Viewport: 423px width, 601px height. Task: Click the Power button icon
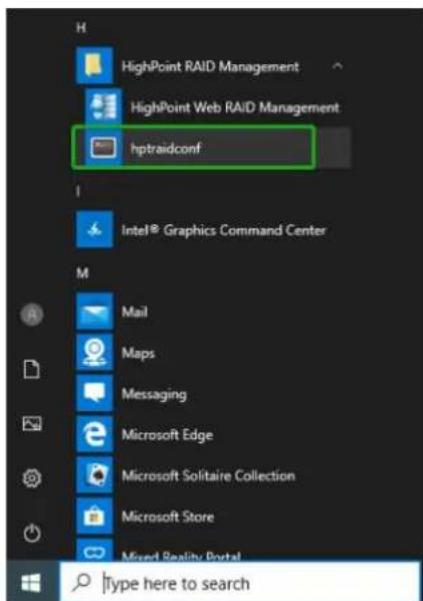32,533
